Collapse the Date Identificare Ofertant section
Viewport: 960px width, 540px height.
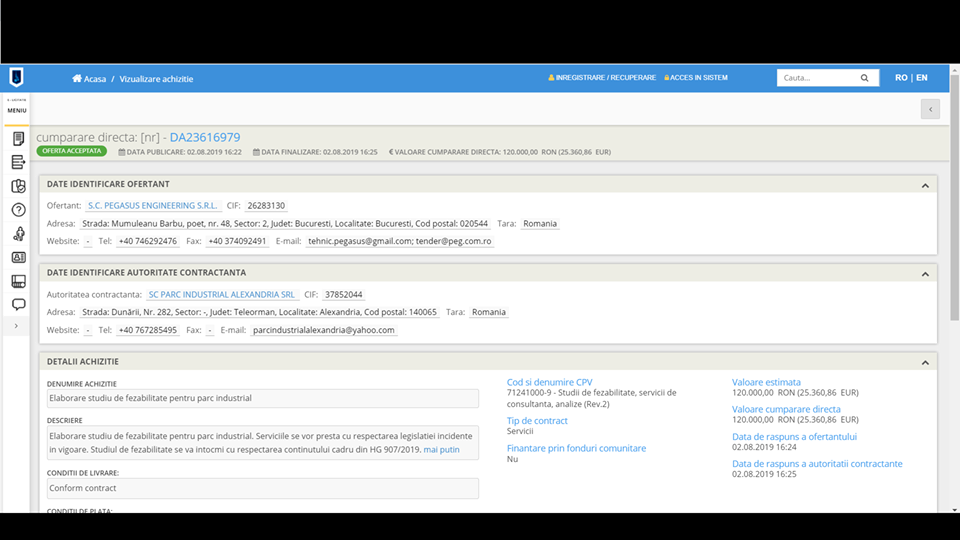coord(925,185)
